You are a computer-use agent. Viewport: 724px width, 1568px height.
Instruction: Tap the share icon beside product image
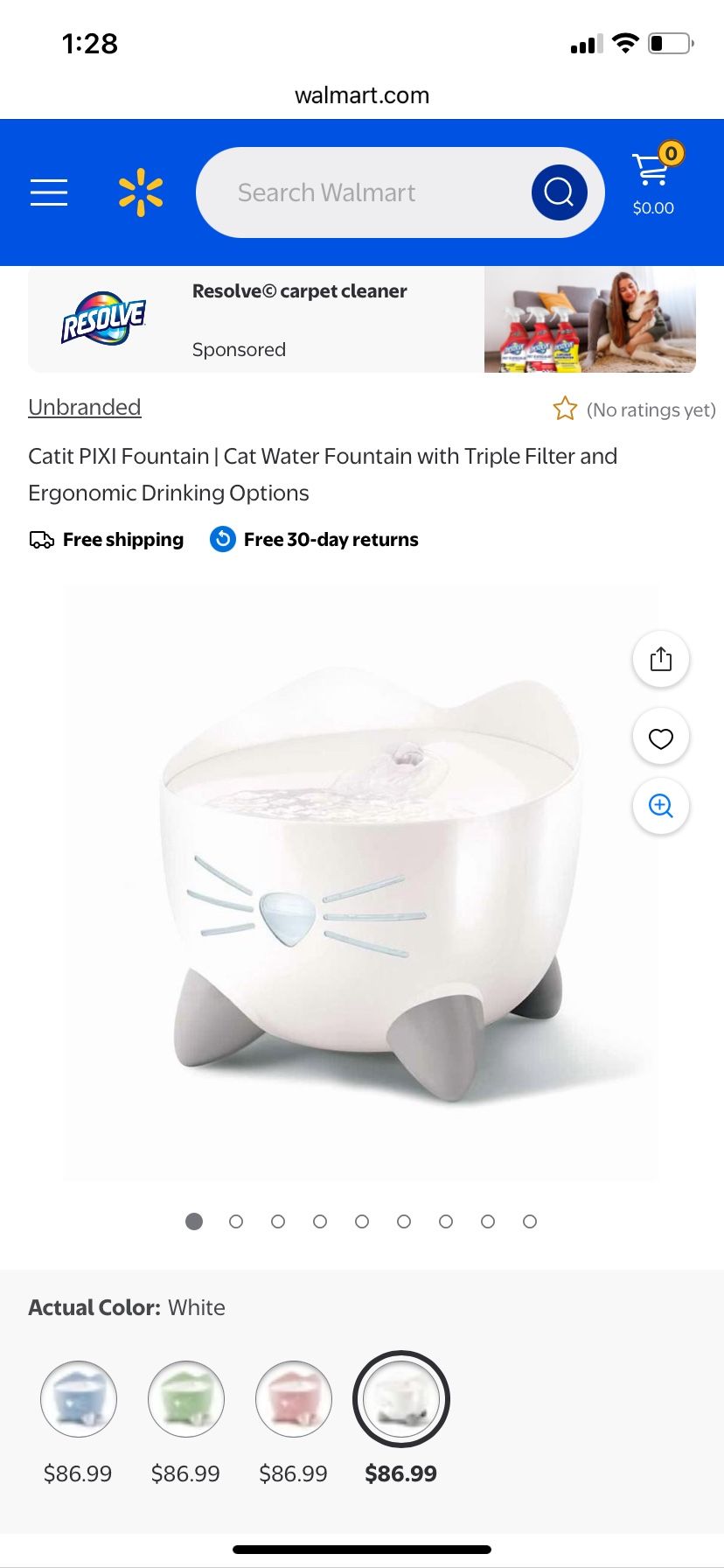[x=661, y=659]
